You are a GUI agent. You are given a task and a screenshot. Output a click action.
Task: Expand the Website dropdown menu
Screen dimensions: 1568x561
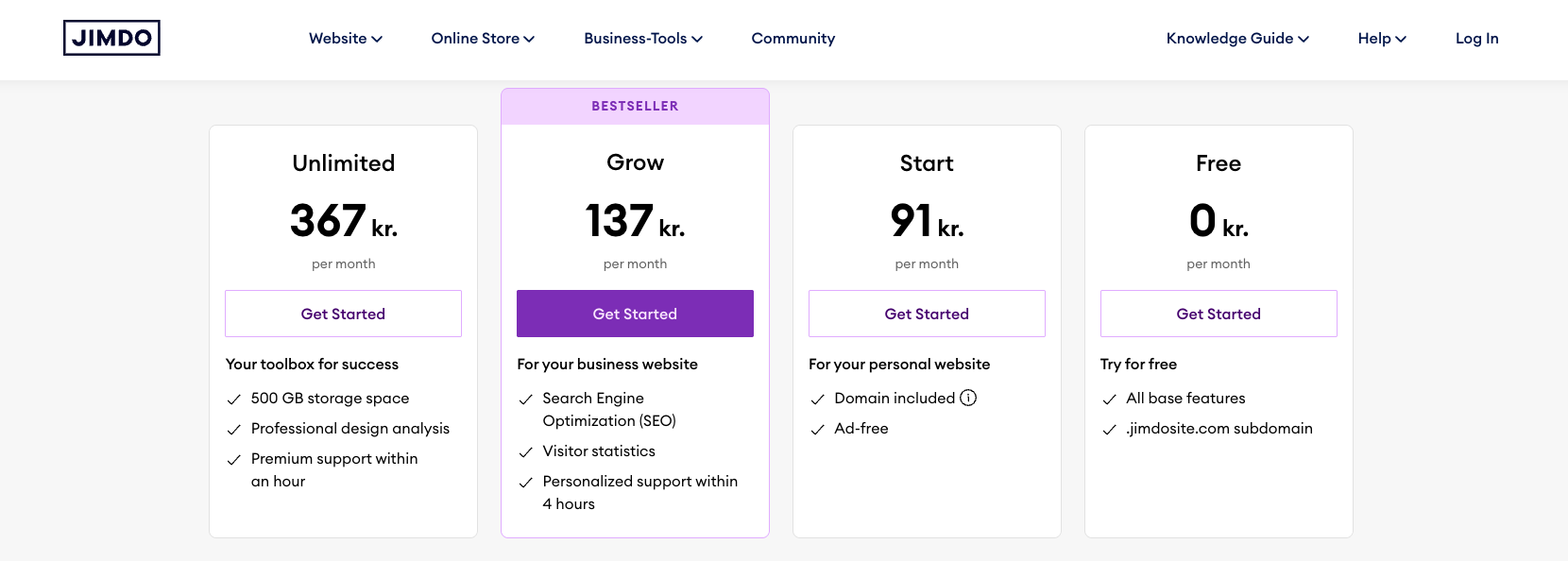coord(345,39)
